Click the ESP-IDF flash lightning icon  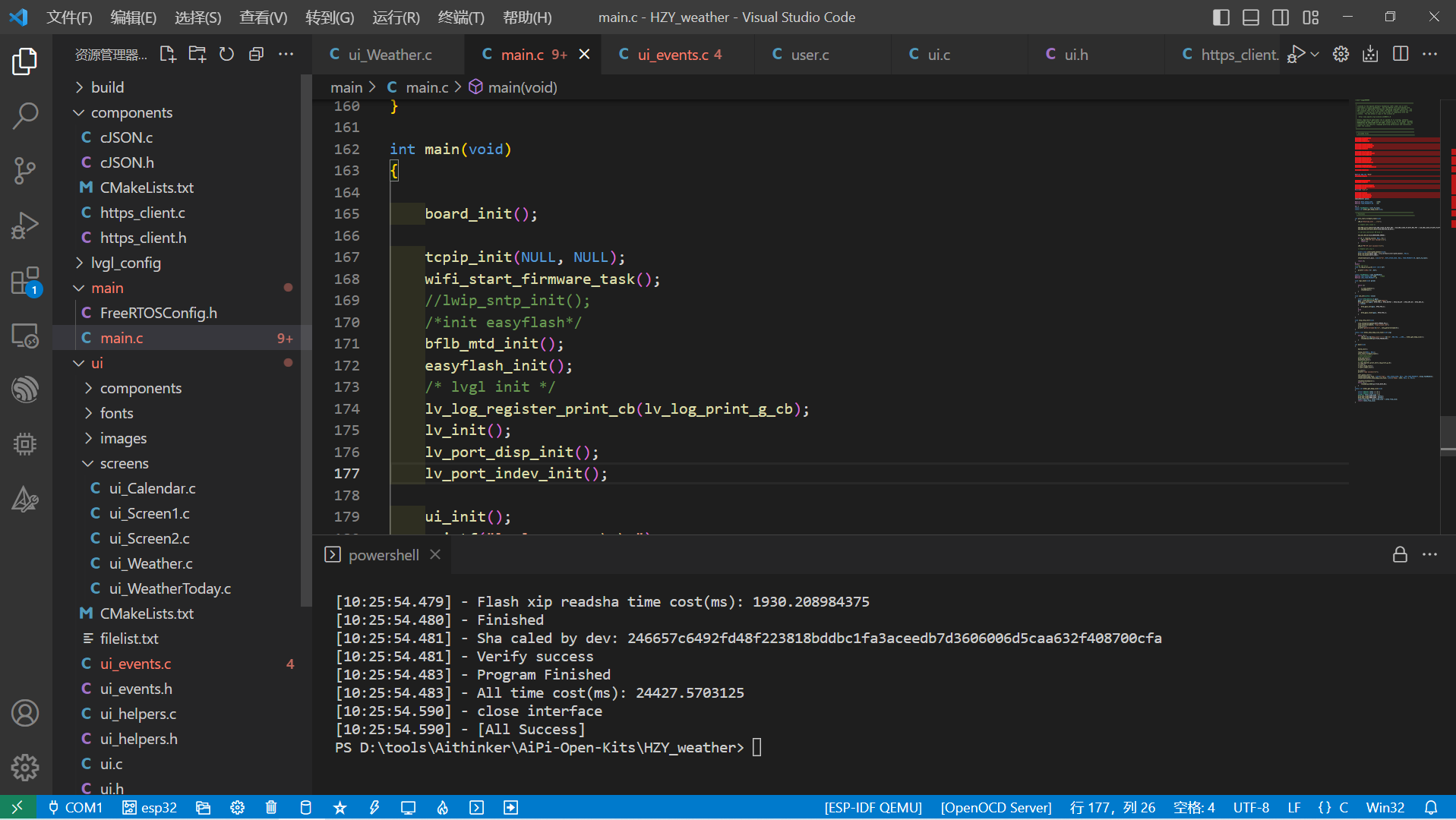point(374,808)
